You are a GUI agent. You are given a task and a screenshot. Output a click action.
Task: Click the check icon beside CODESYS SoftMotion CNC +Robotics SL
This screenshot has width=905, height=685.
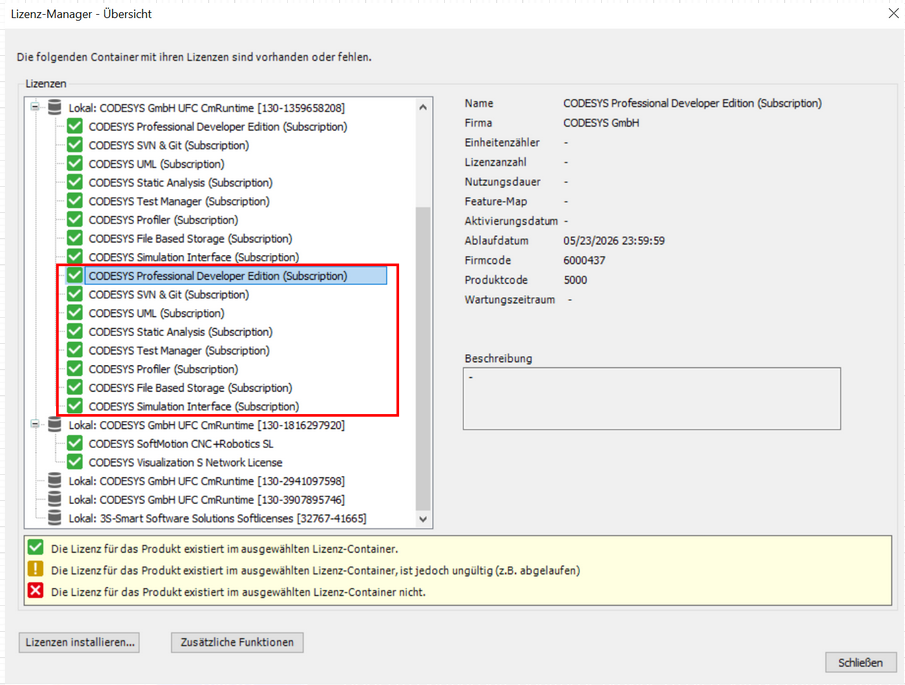pos(73,443)
